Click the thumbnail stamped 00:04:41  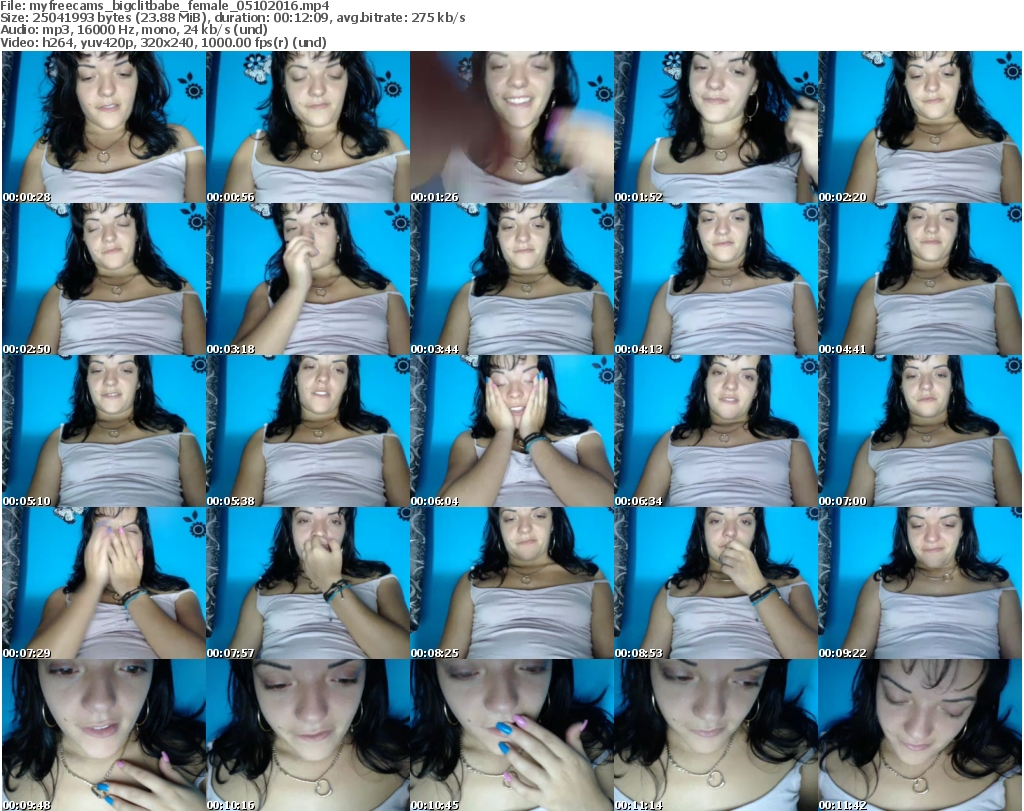point(920,279)
